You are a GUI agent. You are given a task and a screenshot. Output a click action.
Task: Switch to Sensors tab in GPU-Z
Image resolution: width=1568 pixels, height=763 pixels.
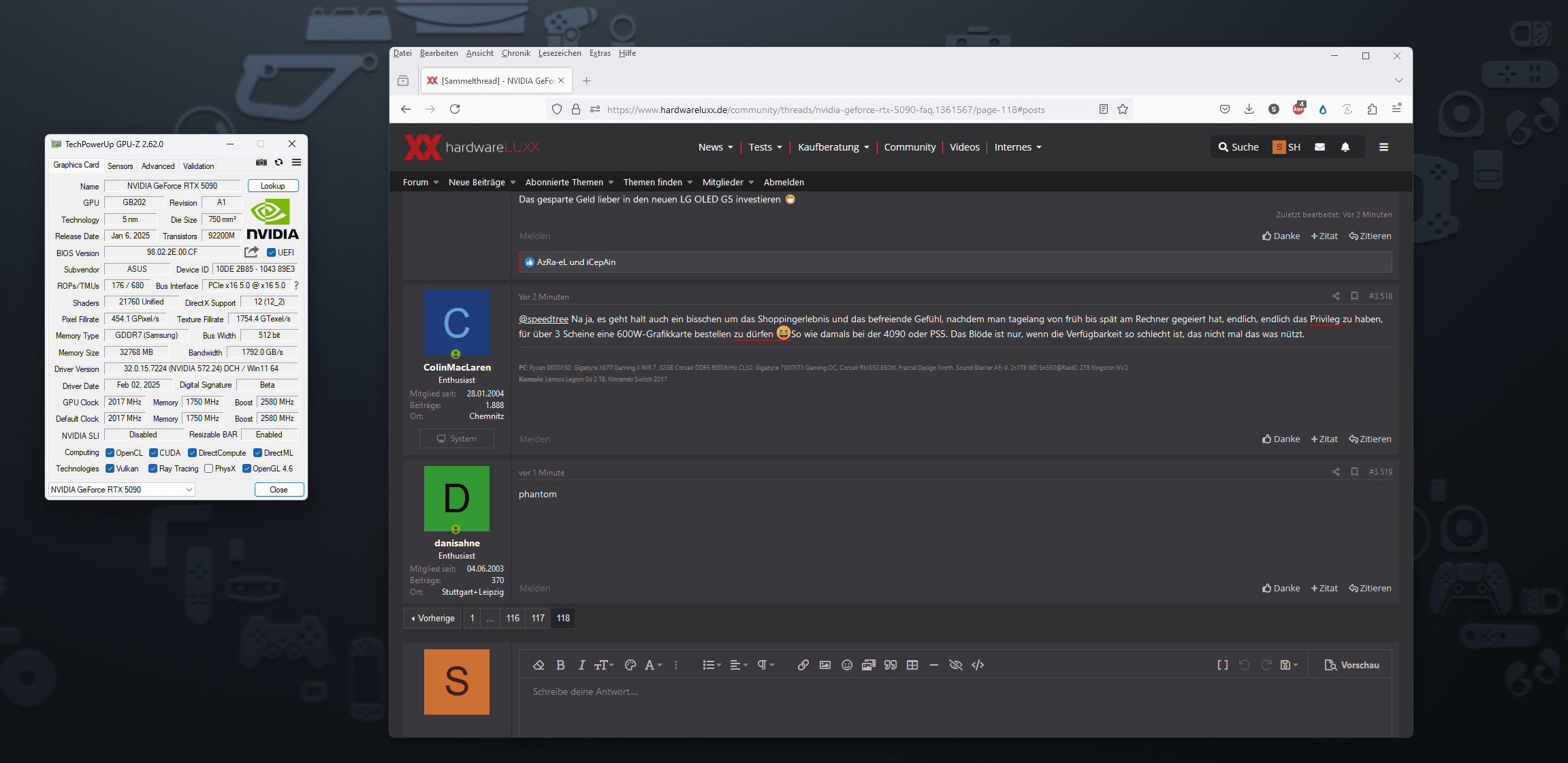pos(121,166)
